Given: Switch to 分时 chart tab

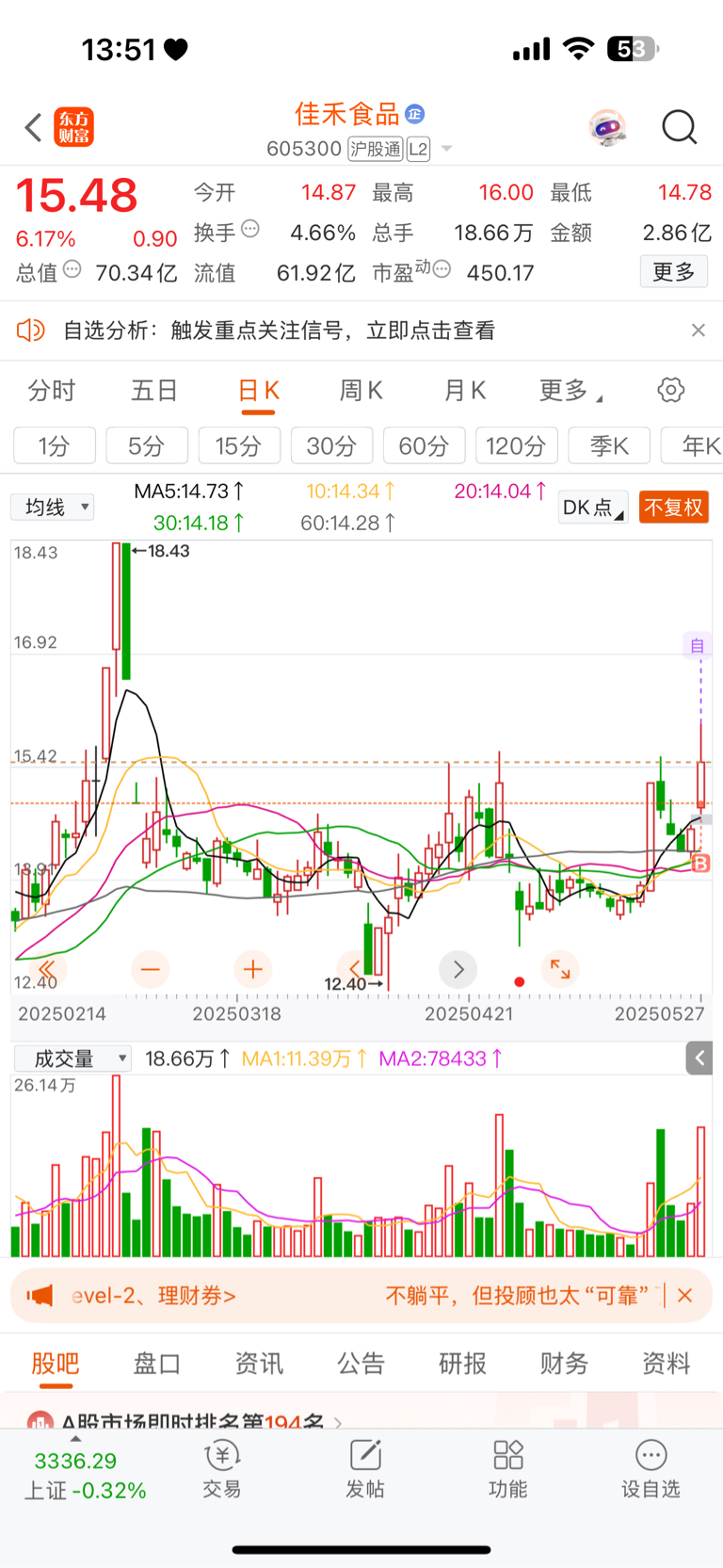Looking at the screenshot, I should pos(52,391).
